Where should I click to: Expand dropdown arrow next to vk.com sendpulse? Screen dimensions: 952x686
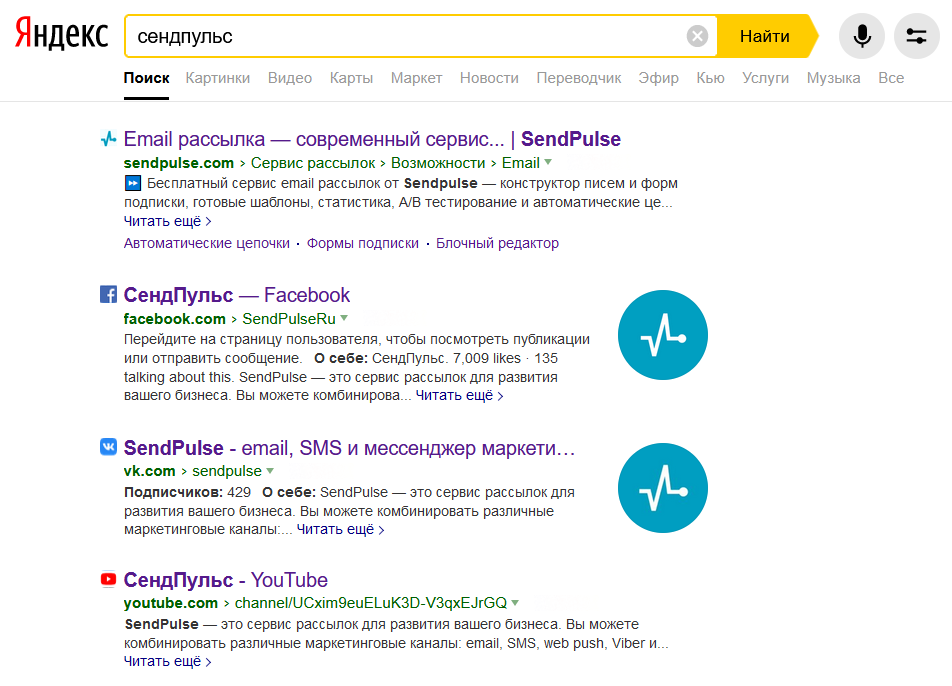[x=270, y=470]
